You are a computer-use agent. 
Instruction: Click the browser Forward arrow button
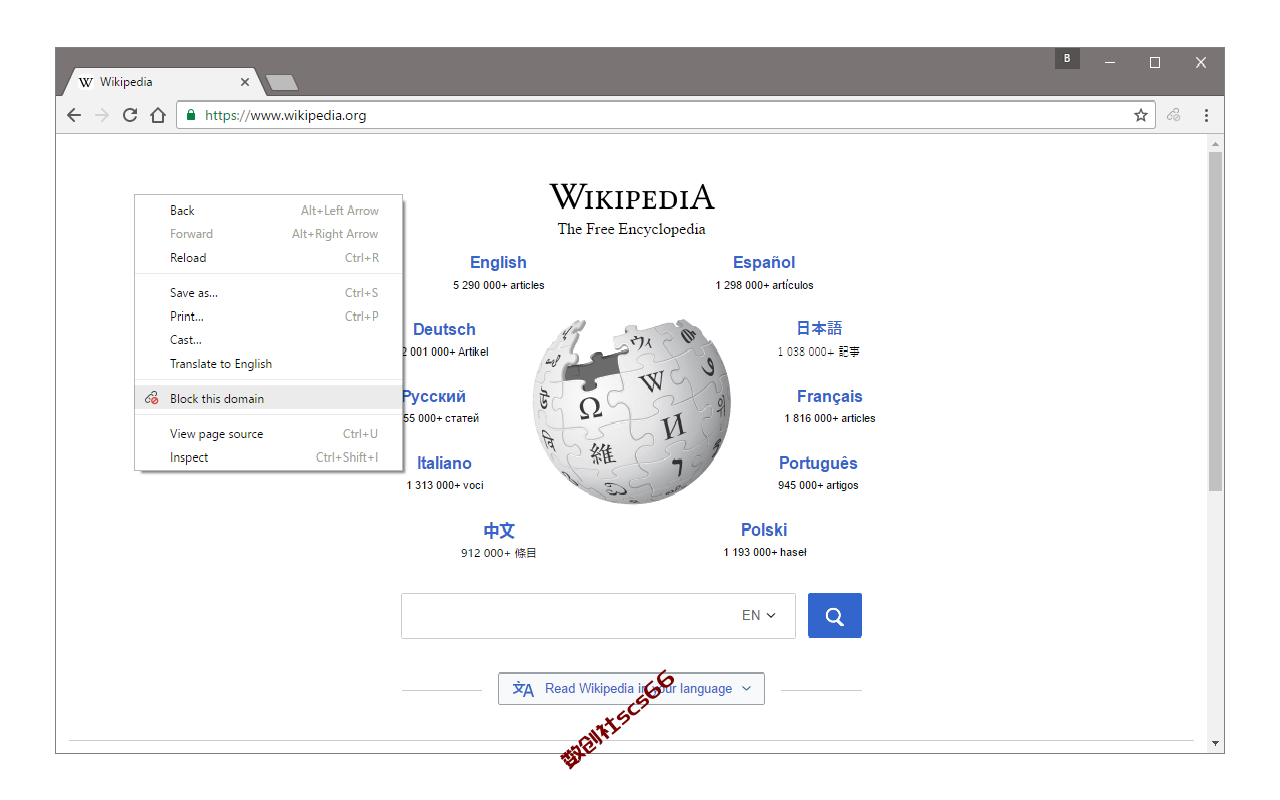point(101,115)
